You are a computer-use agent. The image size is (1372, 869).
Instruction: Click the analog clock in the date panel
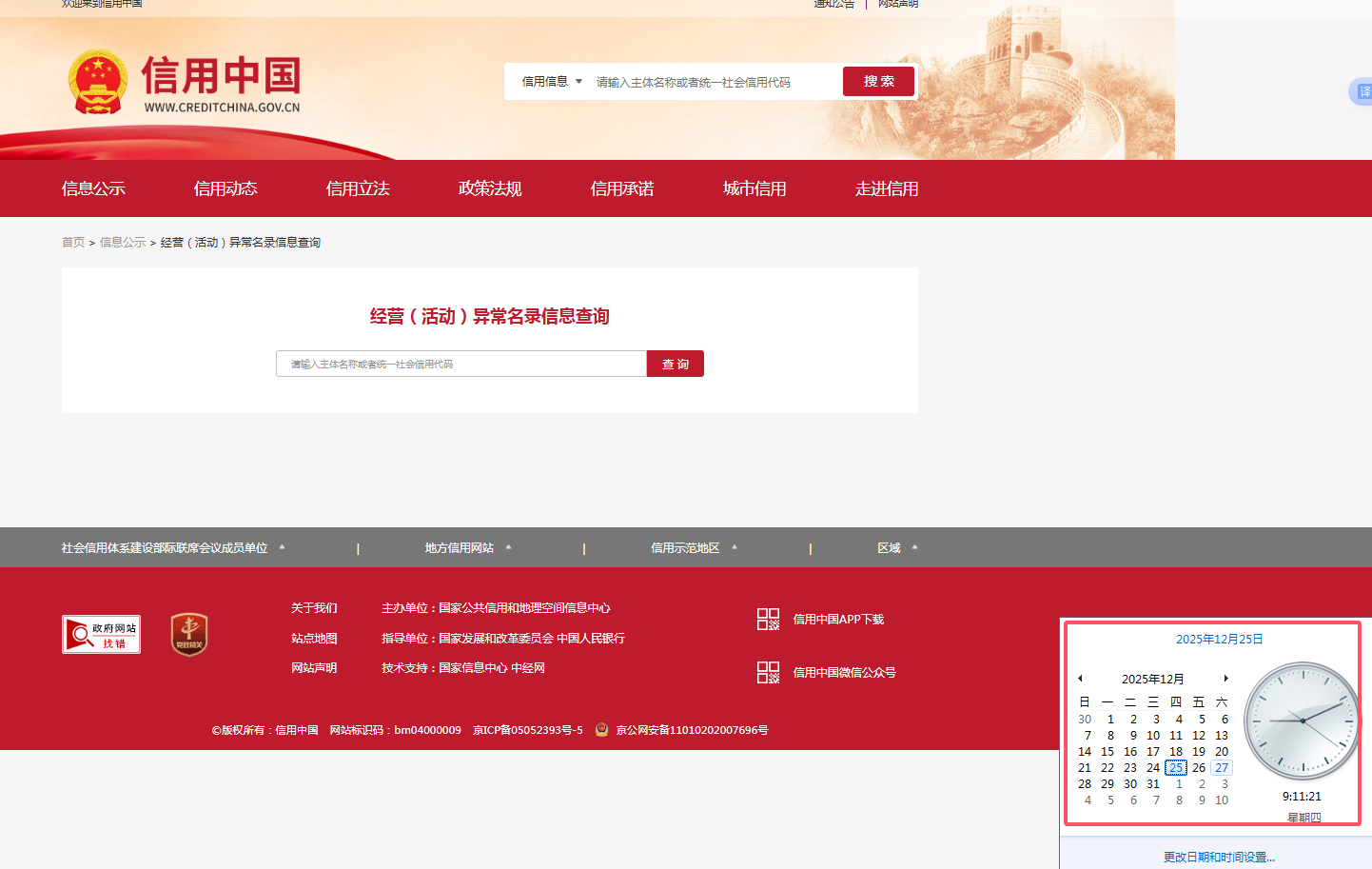point(1302,721)
